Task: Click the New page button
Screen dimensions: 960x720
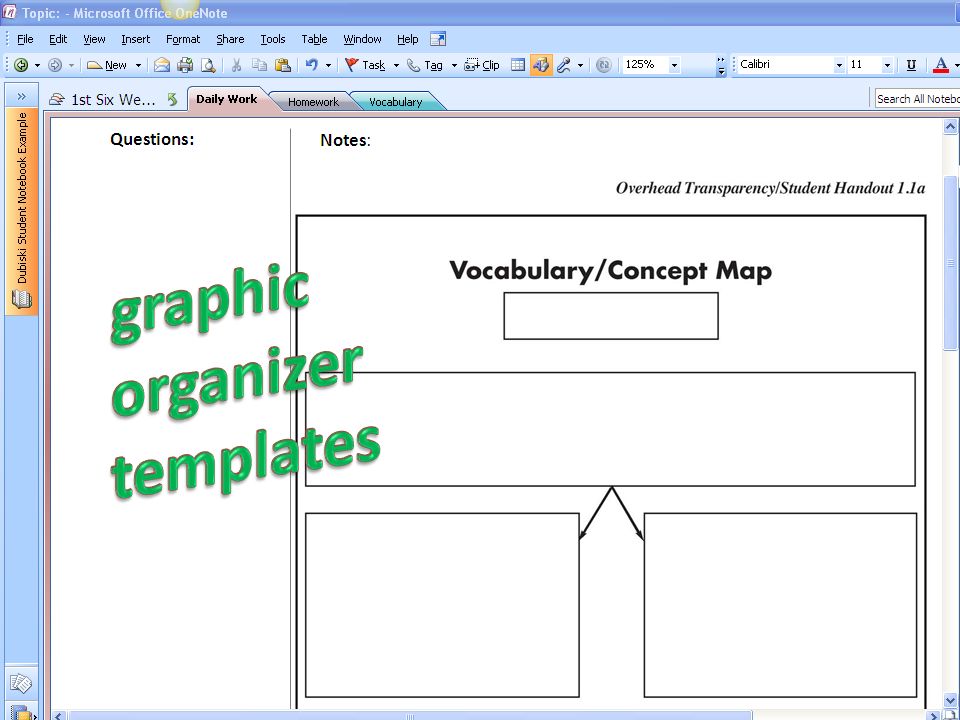Action: point(108,65)
